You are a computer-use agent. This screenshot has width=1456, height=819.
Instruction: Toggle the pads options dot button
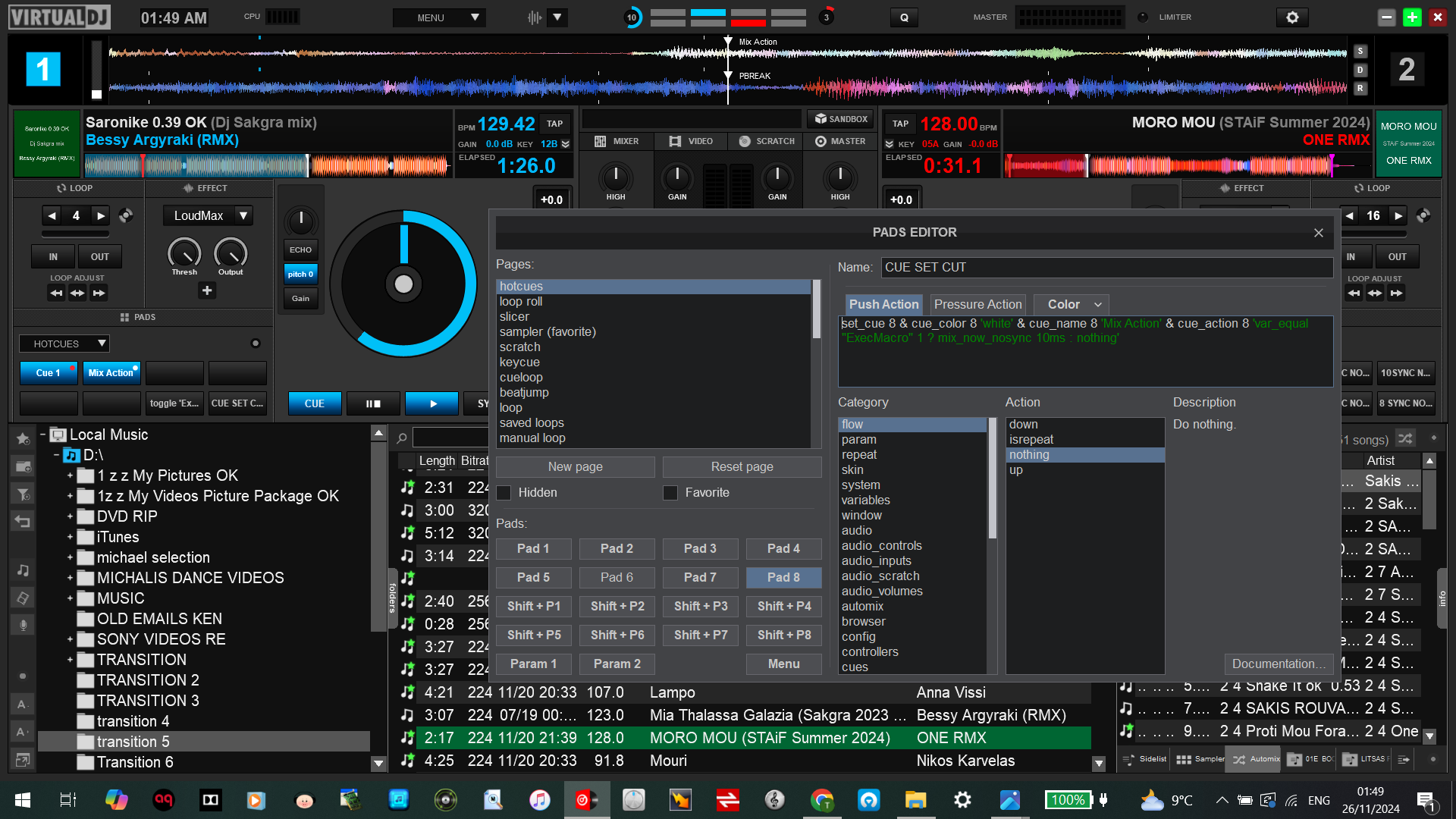(x=256, y=344)
